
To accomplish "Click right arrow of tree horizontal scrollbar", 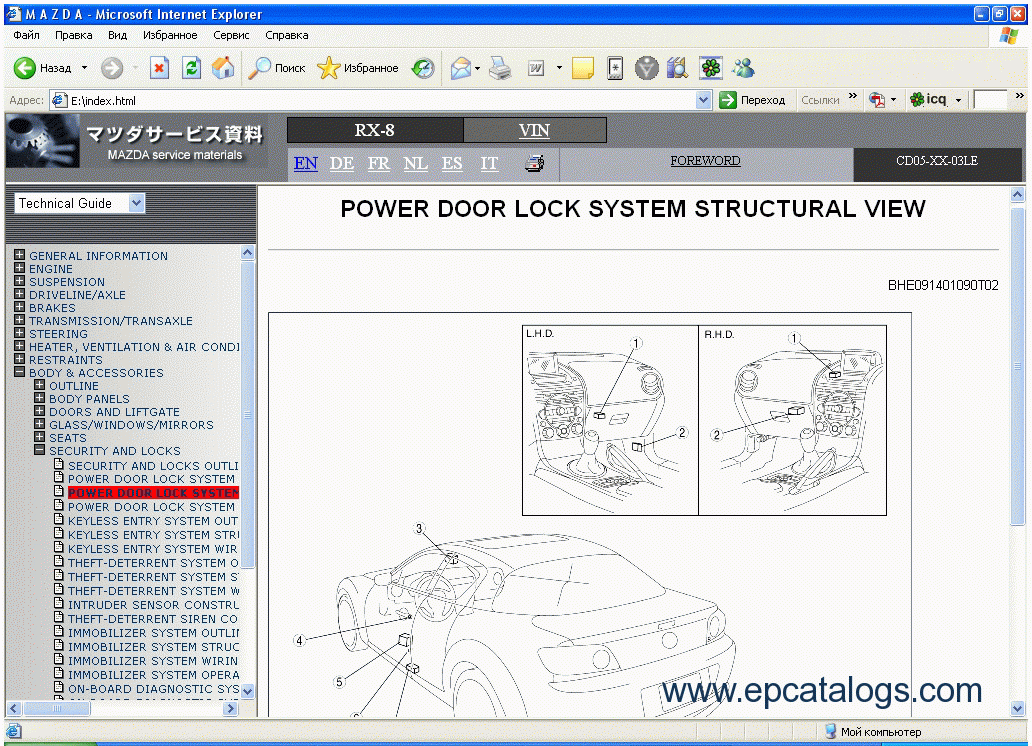I will (230, 708).
